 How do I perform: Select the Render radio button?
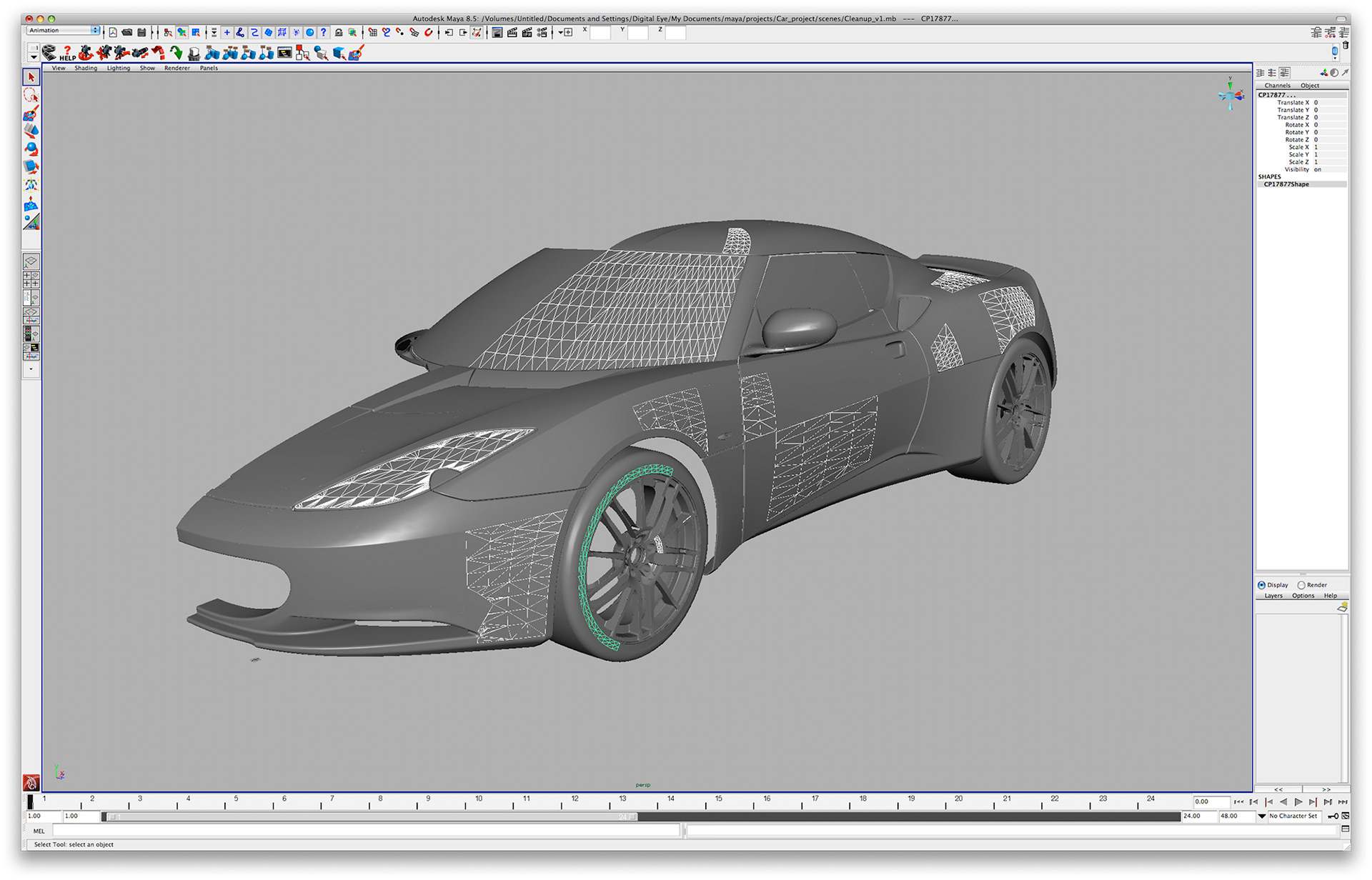pos(1302,585)
